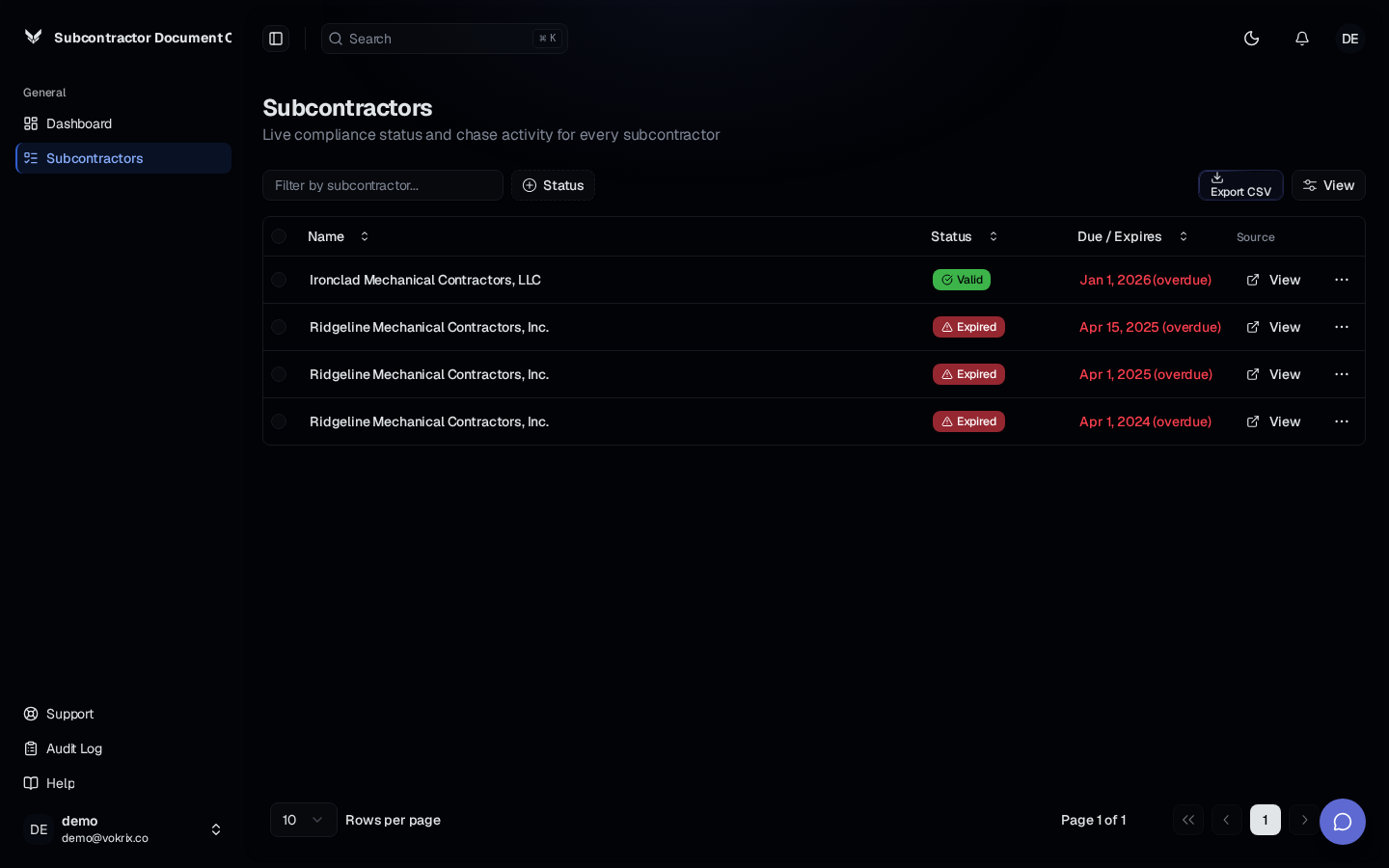Open the Status filter dropdown
This screenshot has width=1389, height=868.
(x=553, y=185)
